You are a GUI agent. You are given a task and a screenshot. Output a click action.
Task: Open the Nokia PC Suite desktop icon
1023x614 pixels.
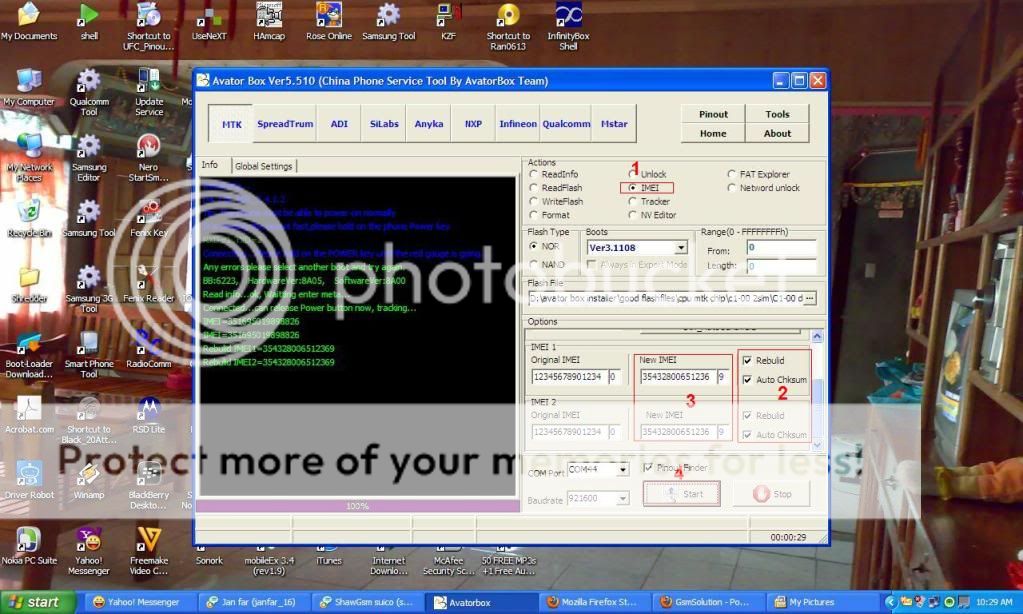(x=28, y=543)
